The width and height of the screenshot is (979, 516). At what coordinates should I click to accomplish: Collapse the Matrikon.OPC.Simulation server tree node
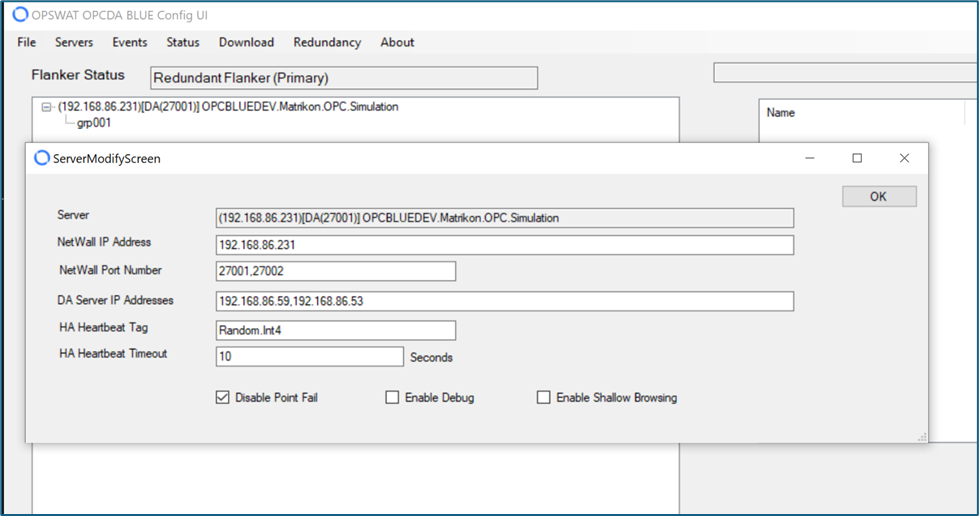point(46,107)
